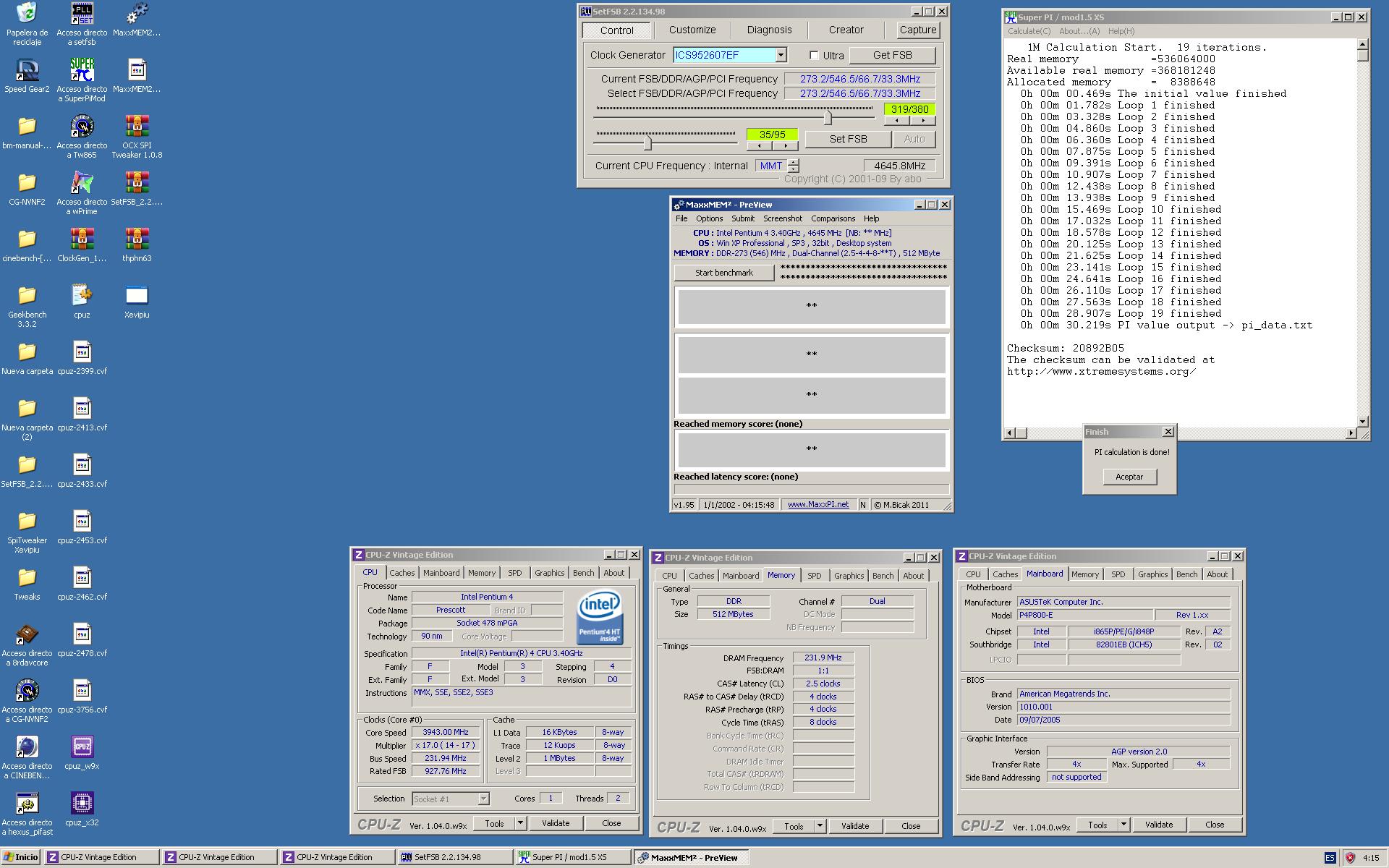Expand Tools dropdown arrow in CPU-Z Memory window

(819, 826)
